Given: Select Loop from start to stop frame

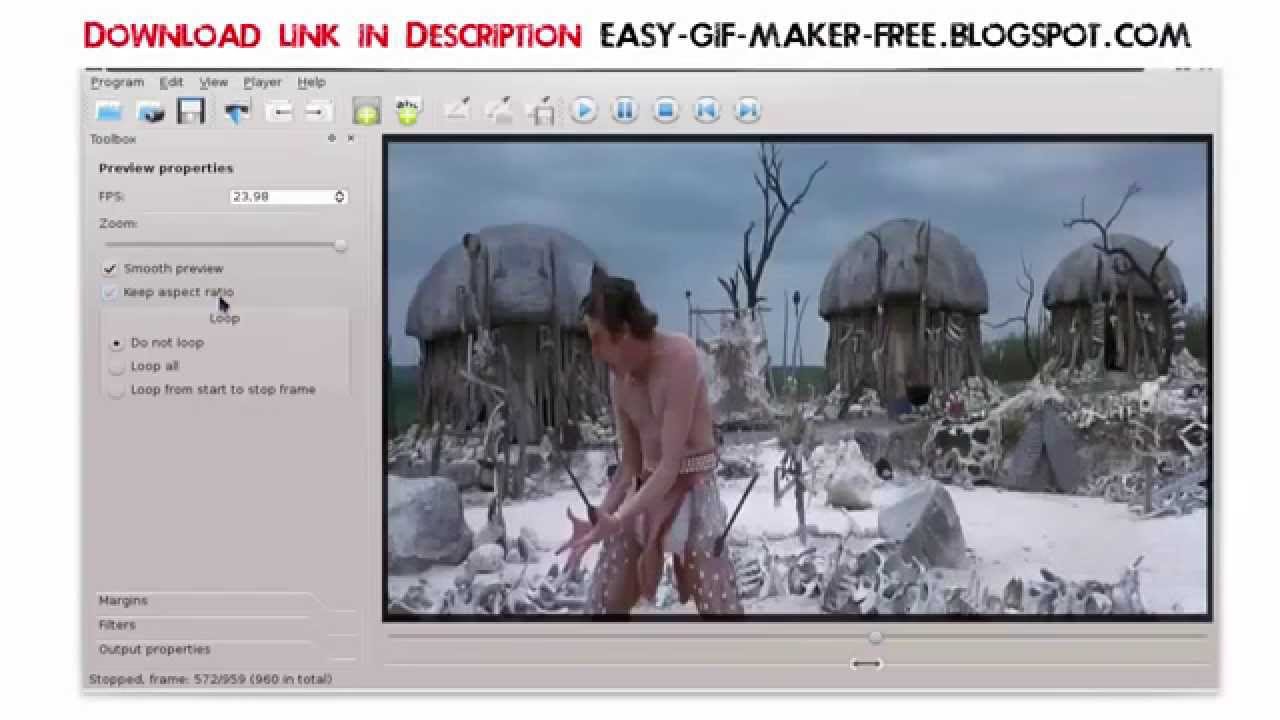Looking at the screenshot, I should 117,390.
